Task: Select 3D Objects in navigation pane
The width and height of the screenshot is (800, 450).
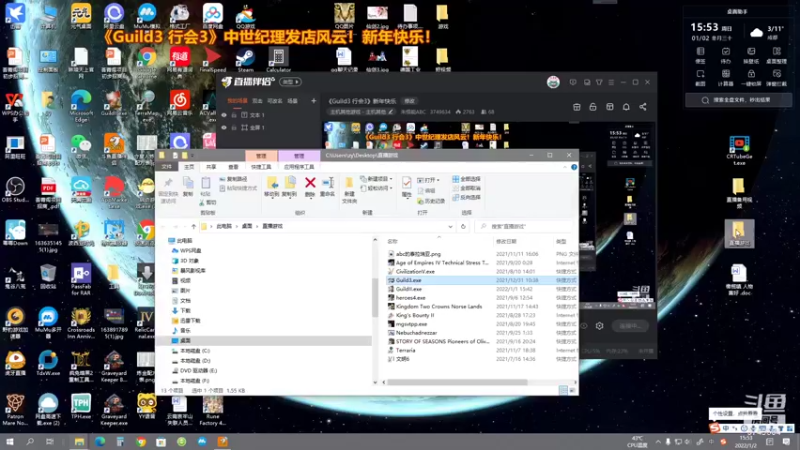Action: tap(185, 261)
